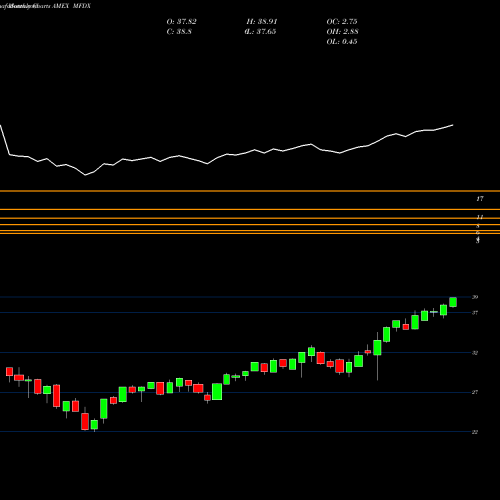Click the 'OH: 2.88' reading
This screenshot has width=500, height=500.
pos(342,32)
